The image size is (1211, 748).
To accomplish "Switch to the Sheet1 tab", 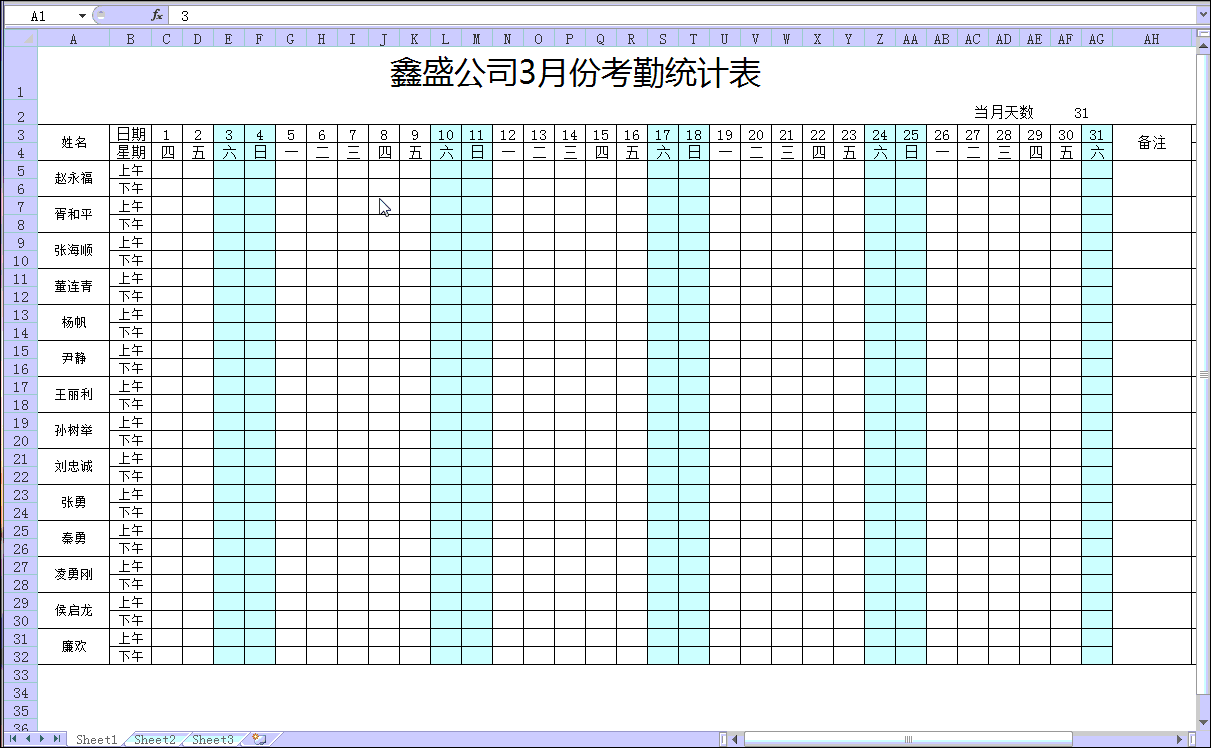I will [97, 740].
